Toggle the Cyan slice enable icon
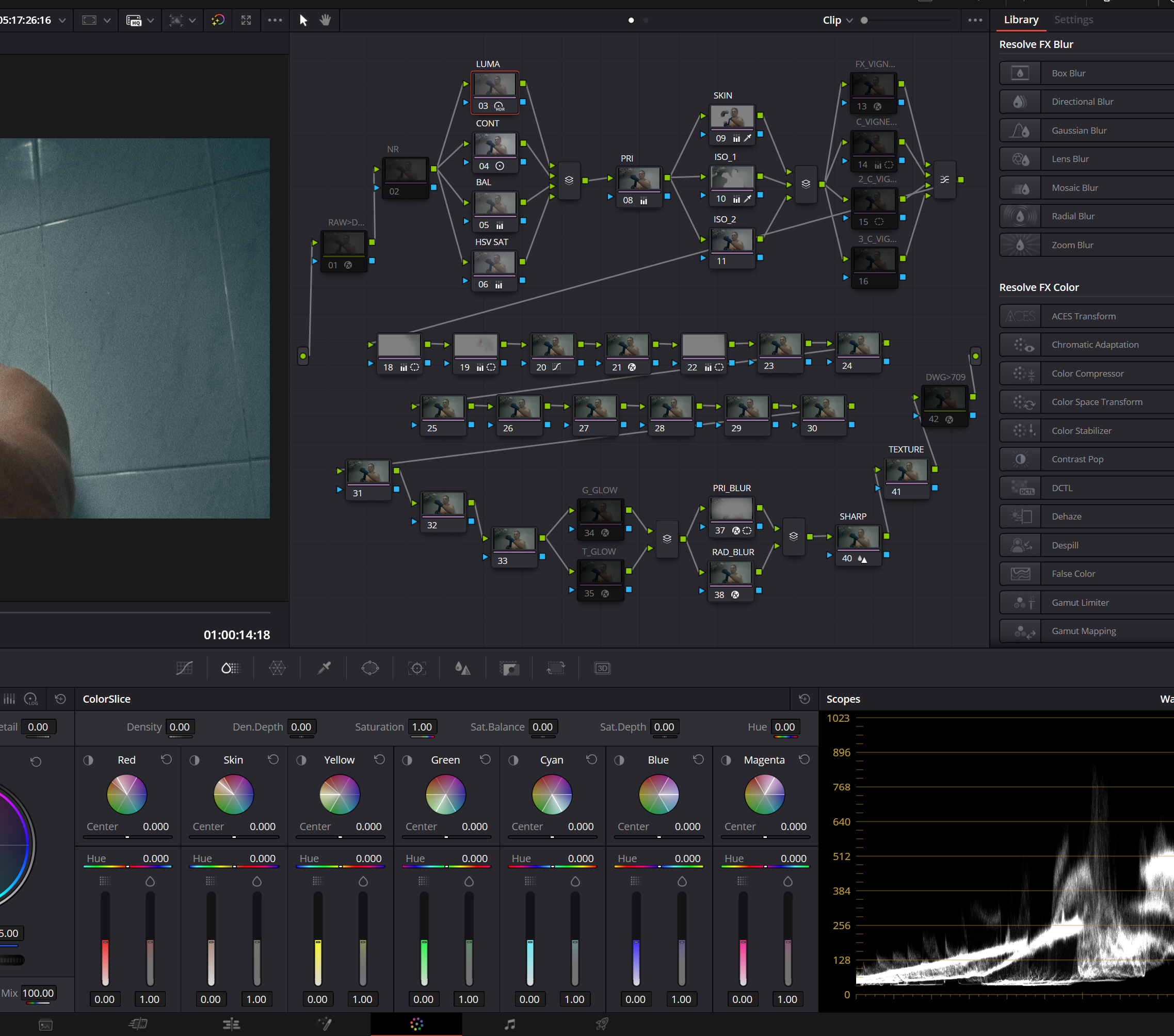The width and height of the screenshot is (1174, 1036). coord(513,760)
